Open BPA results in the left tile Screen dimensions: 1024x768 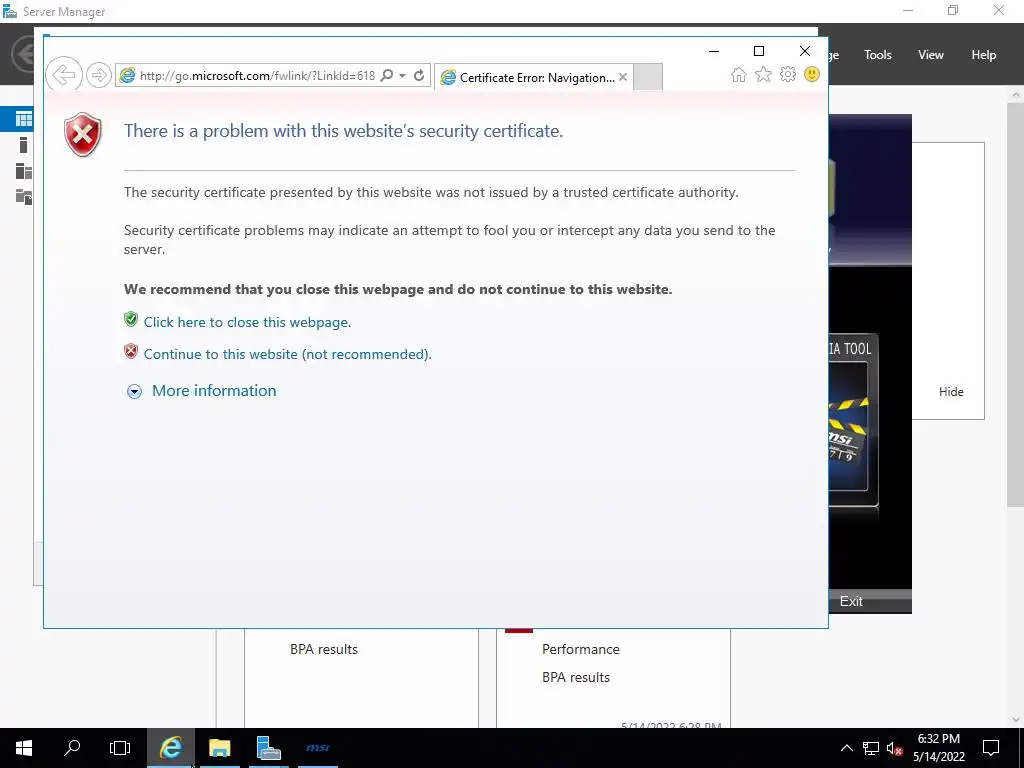click(x=324, y=649)
